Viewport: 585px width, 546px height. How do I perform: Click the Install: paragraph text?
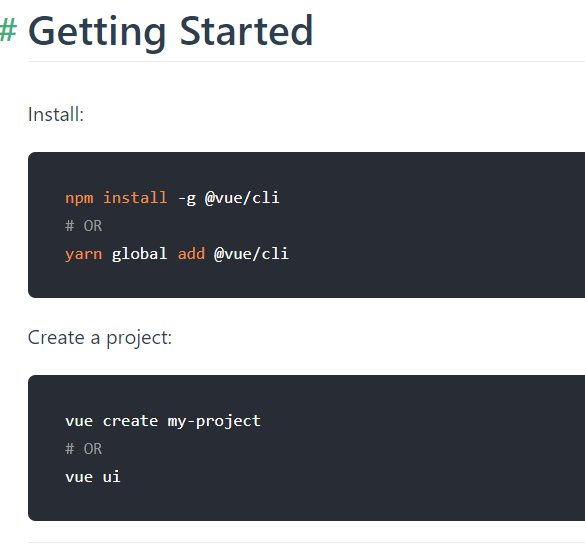click(x=56, y=114)
